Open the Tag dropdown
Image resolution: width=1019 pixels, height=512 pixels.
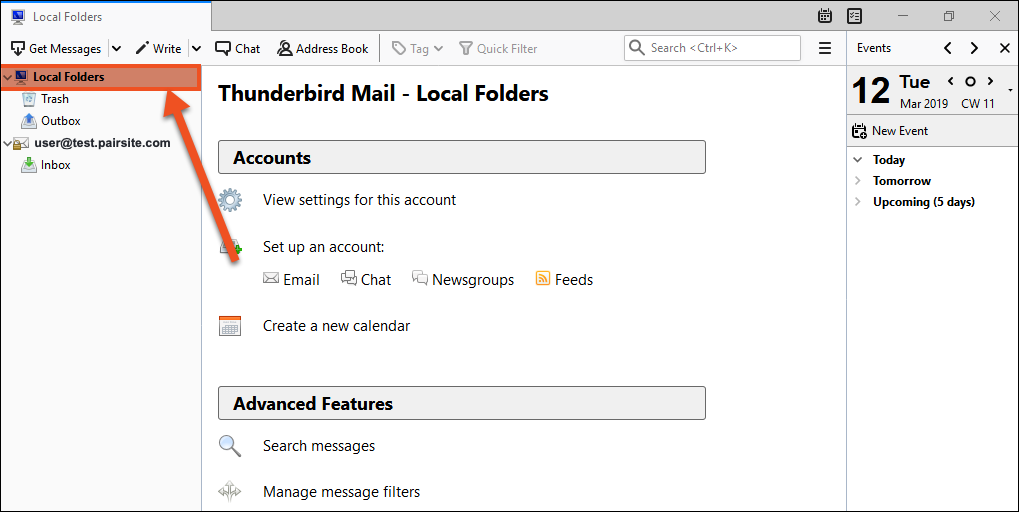[417, 49]
